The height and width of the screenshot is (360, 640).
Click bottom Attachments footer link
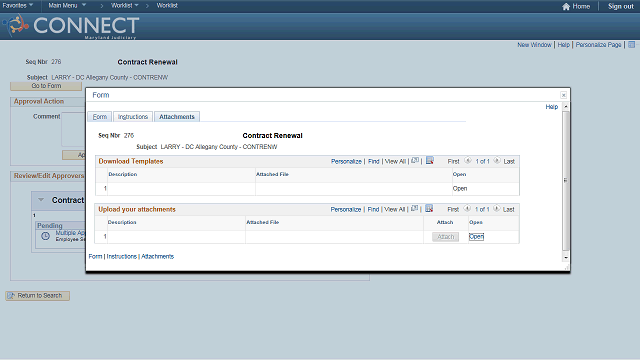pyautogui.click(x=158, y=256)
